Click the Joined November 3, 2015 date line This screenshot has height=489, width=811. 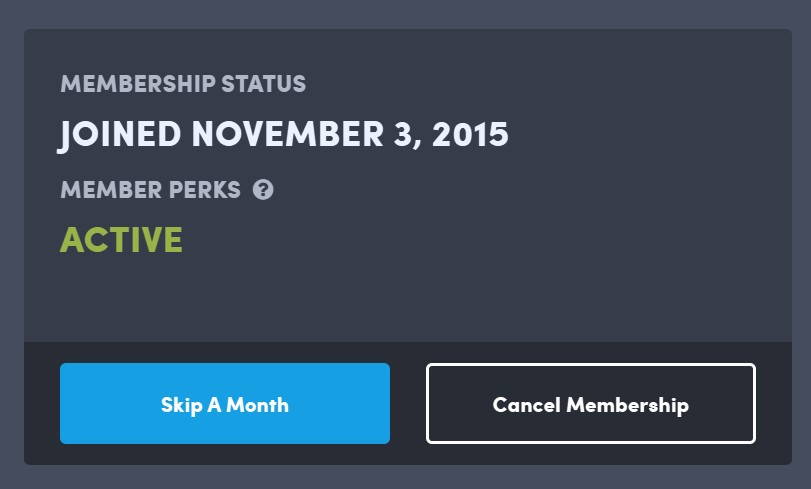pyautogui.click(x=283, y=134)
